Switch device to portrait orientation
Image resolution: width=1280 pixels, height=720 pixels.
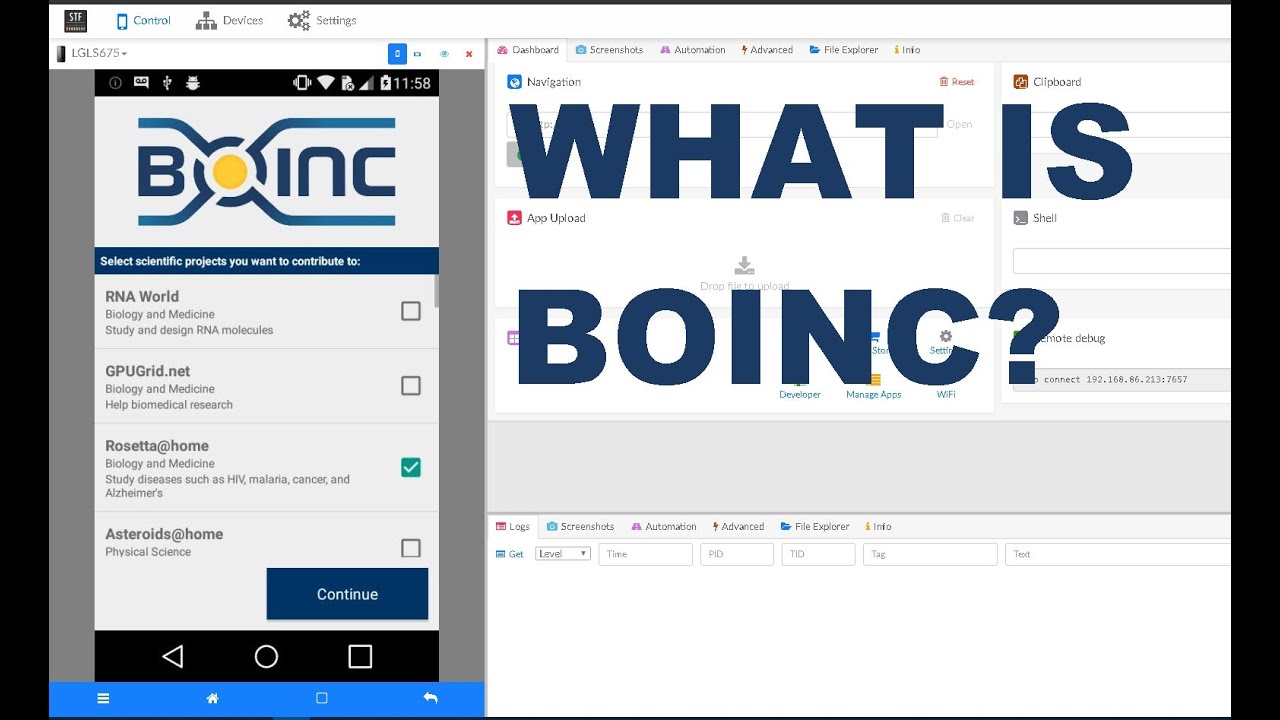[397, 54]
